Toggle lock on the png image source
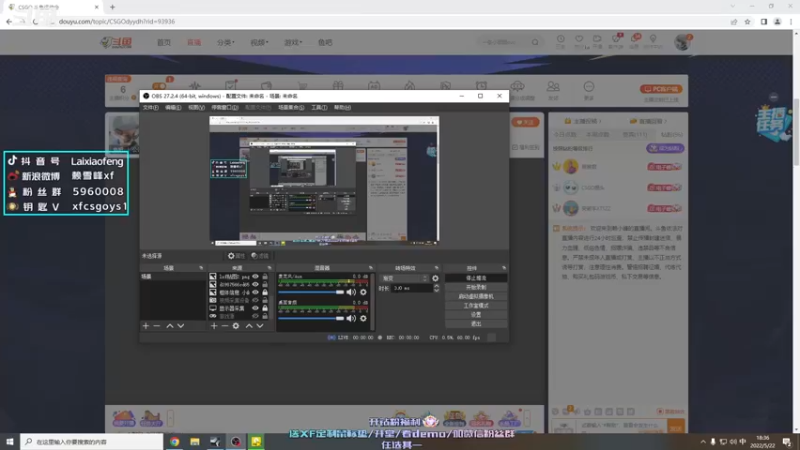800x450 pixels. pyautogui.click(x=265, y=277)
